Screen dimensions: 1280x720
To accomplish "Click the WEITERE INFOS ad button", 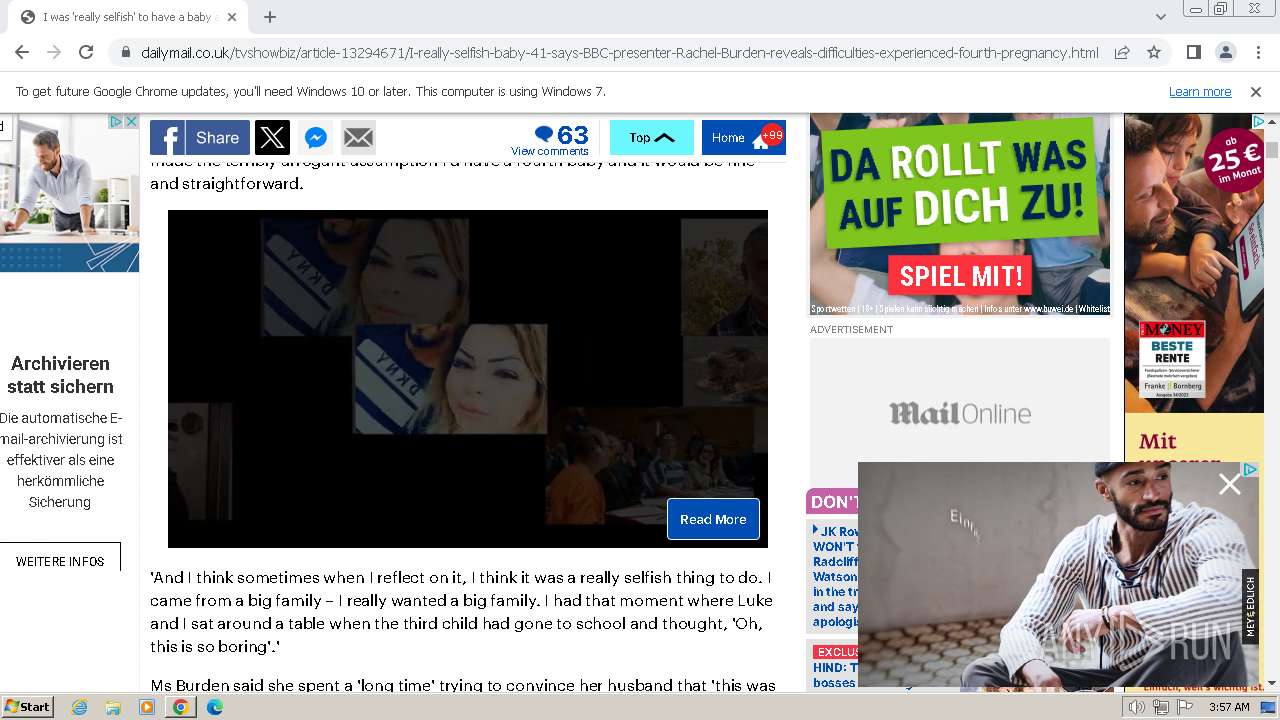I will tap(60, 562).
